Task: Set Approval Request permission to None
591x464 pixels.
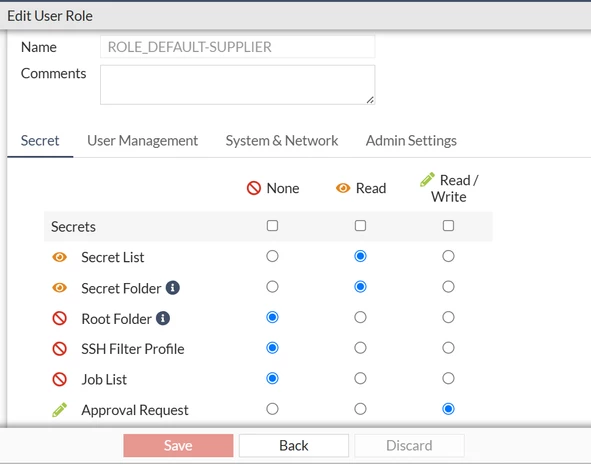Action: tap(272, 409)
